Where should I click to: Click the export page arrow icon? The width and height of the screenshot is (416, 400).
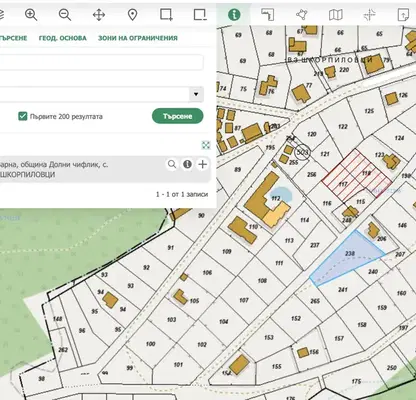pyautogui.click(x=403, y=15)
